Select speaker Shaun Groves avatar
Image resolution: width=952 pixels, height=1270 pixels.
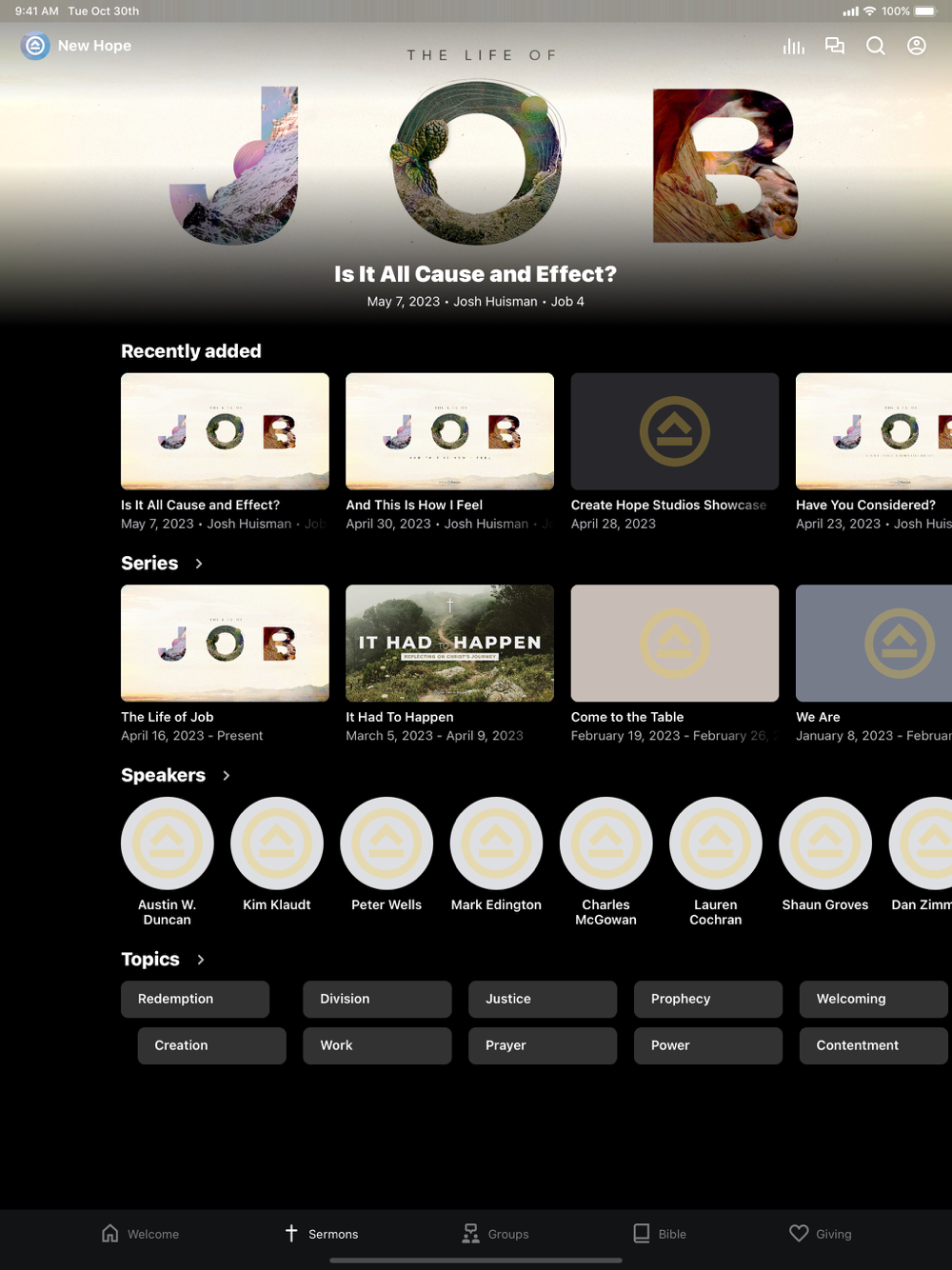point(825,843)
